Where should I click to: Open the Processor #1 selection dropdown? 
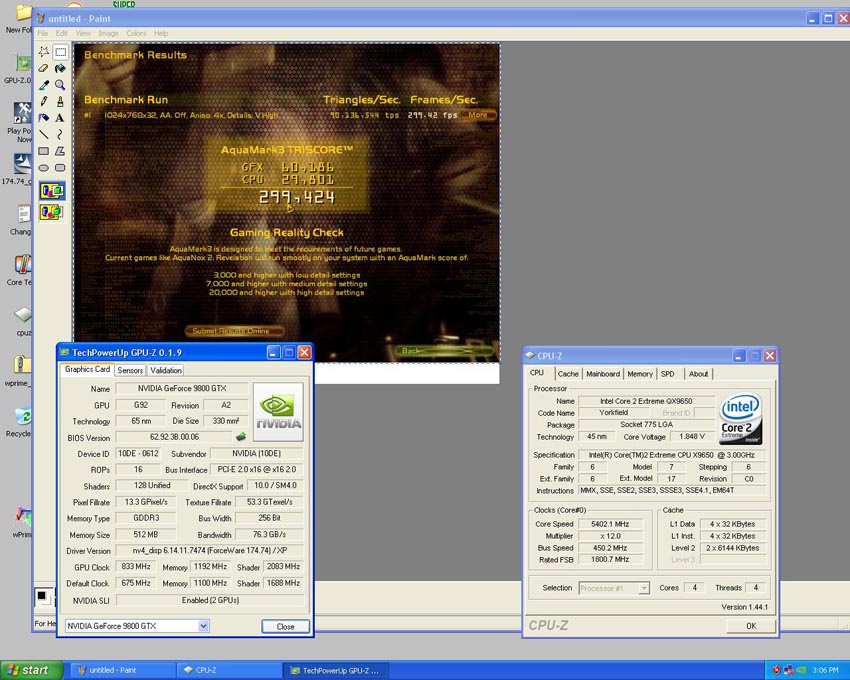(x=643, y=588)
